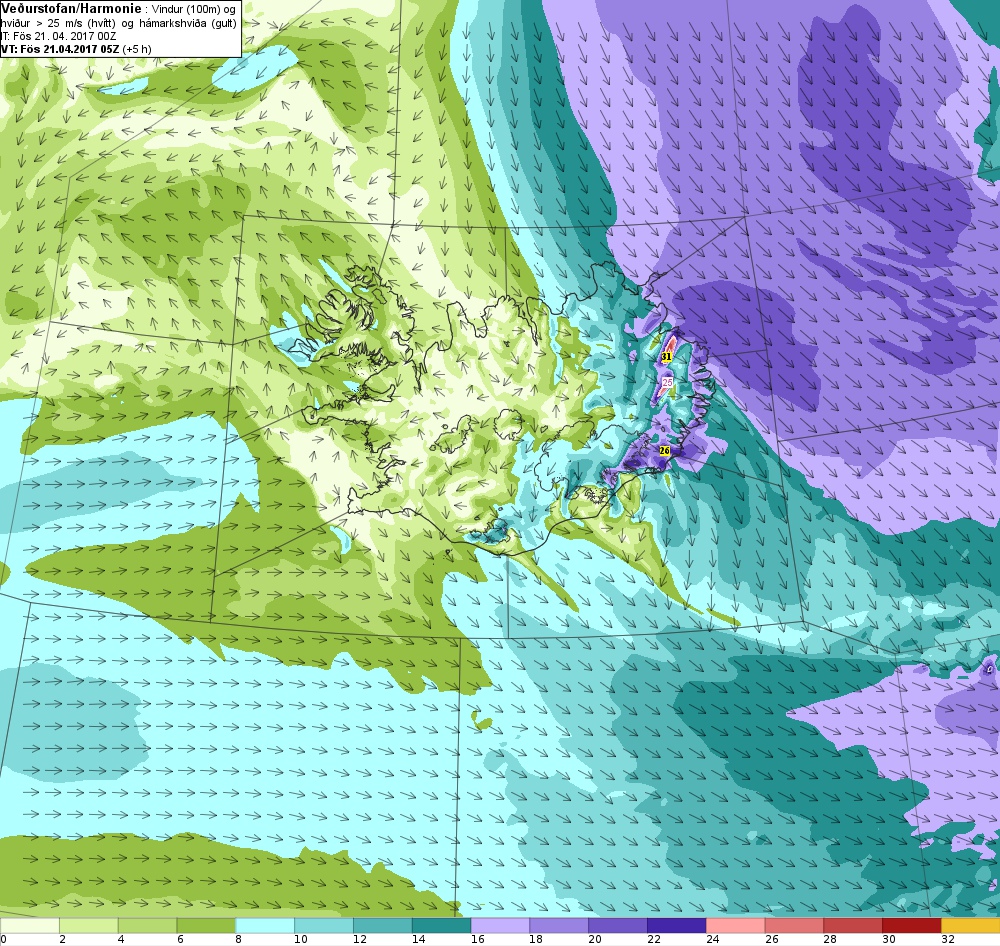This screenshot has height=946, width=1000.
Task: Pick the light teal 10–12 m/s legend swatch
Action: point(324,925)
